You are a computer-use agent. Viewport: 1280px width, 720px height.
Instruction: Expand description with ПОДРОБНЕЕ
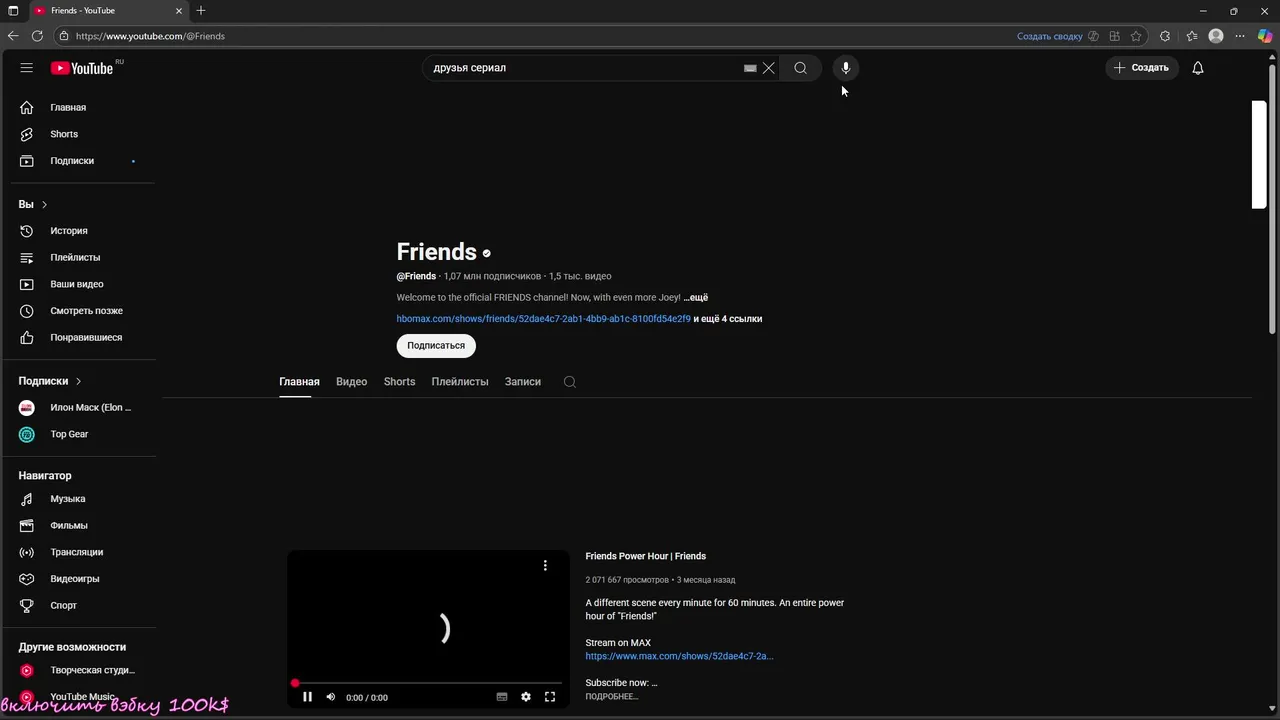(x=612, y=696)
